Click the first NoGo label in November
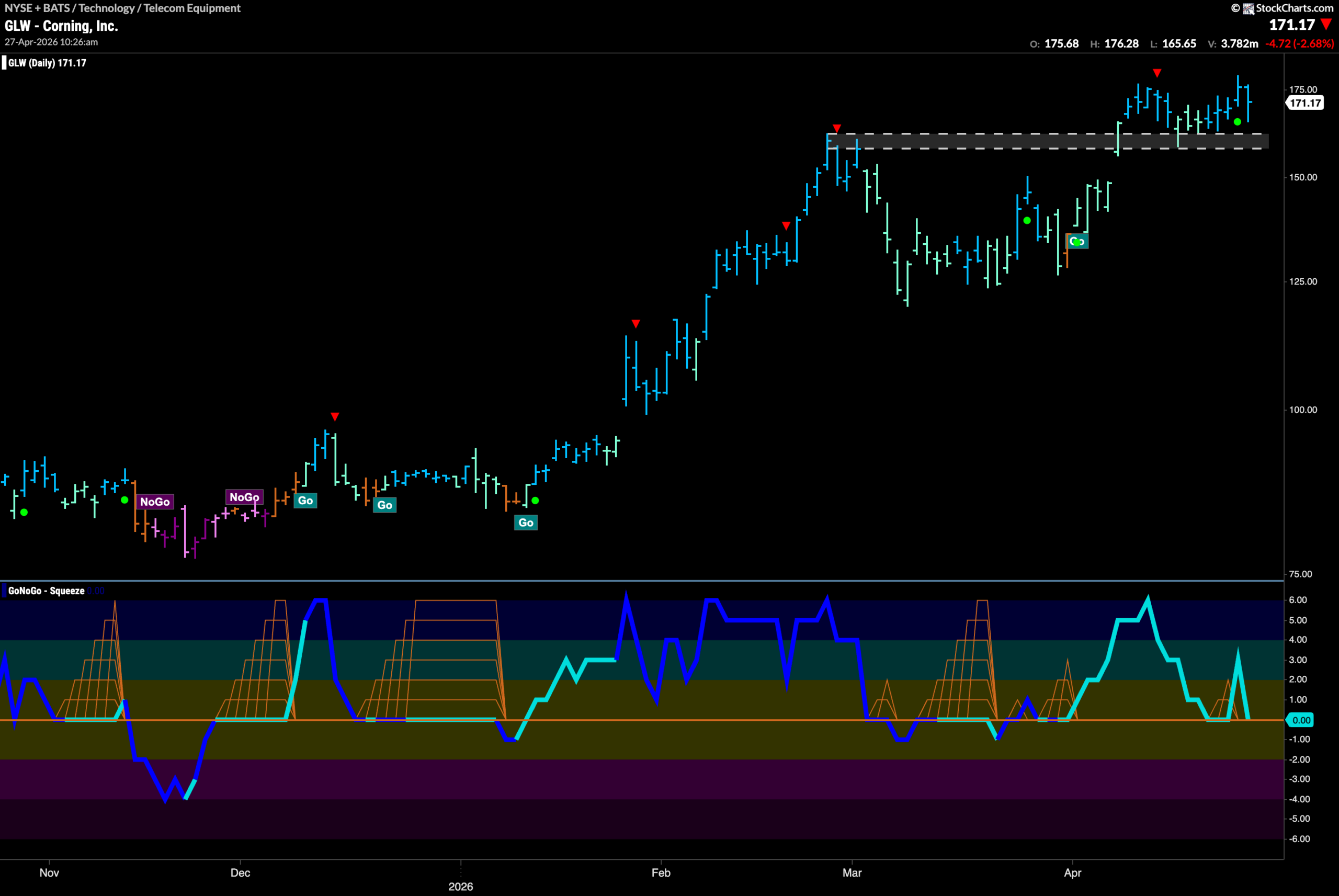 (x=155, y=502)
